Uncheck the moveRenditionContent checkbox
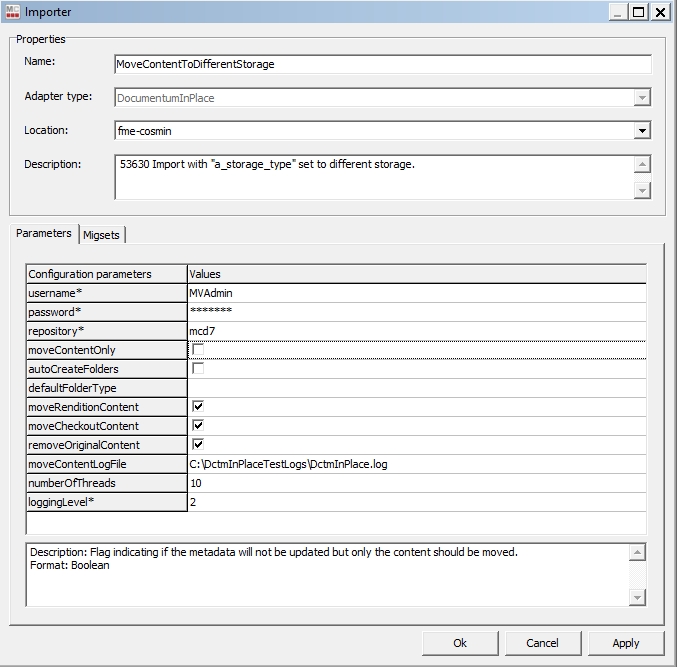This screenshot has height=667, width=677. click(198, 407)
